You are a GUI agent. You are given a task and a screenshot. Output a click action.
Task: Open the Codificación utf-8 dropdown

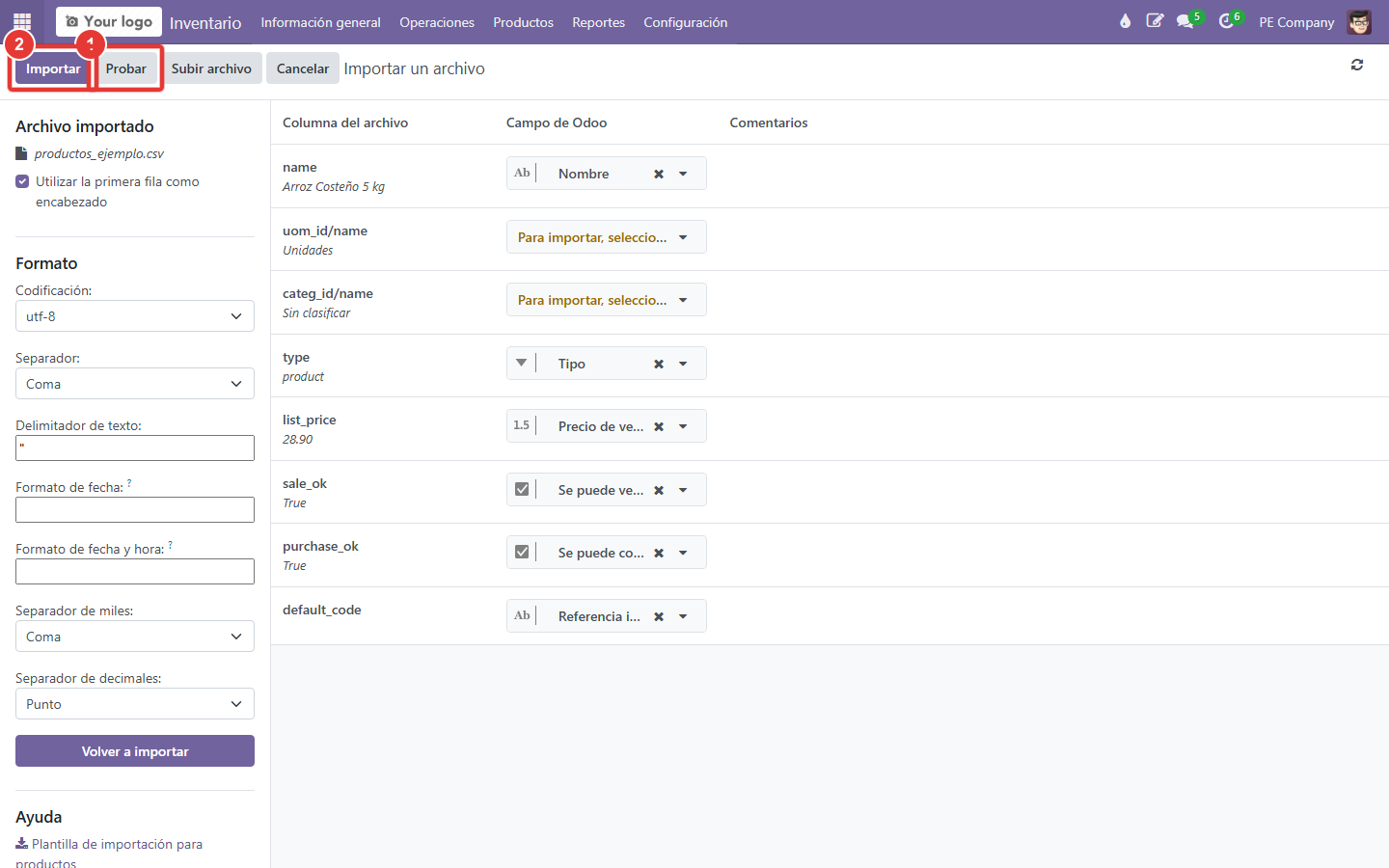[x=135, y=316]
